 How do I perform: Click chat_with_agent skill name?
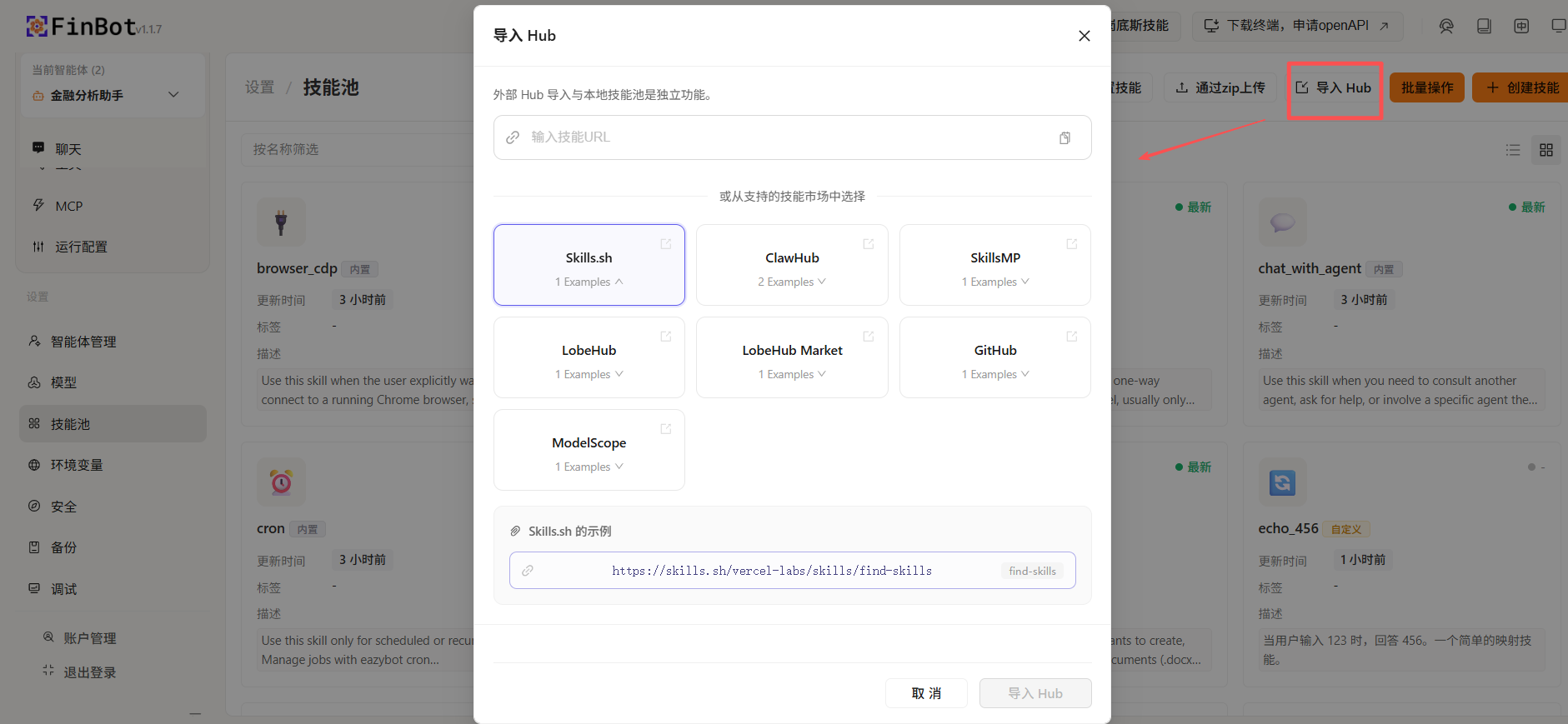pos(1310,268)
